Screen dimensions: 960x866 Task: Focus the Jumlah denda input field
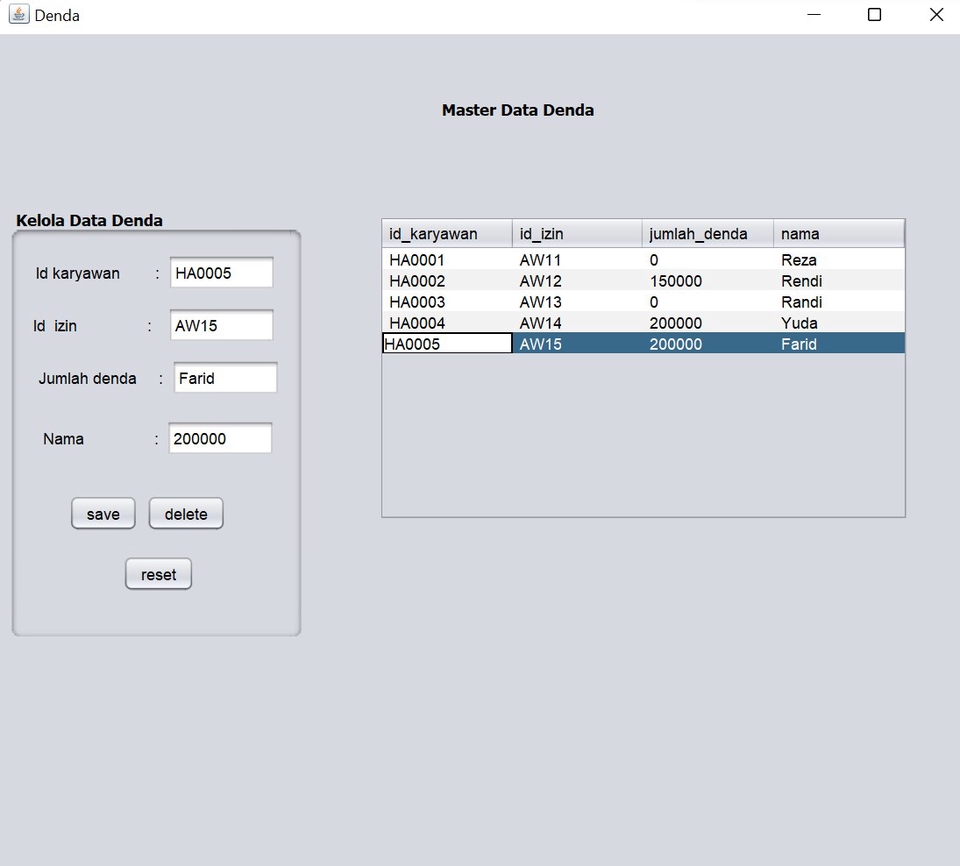225,378
